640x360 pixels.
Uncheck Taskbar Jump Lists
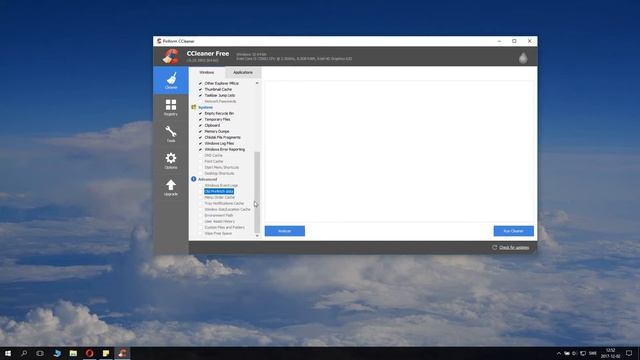click(x=200, y=95)
